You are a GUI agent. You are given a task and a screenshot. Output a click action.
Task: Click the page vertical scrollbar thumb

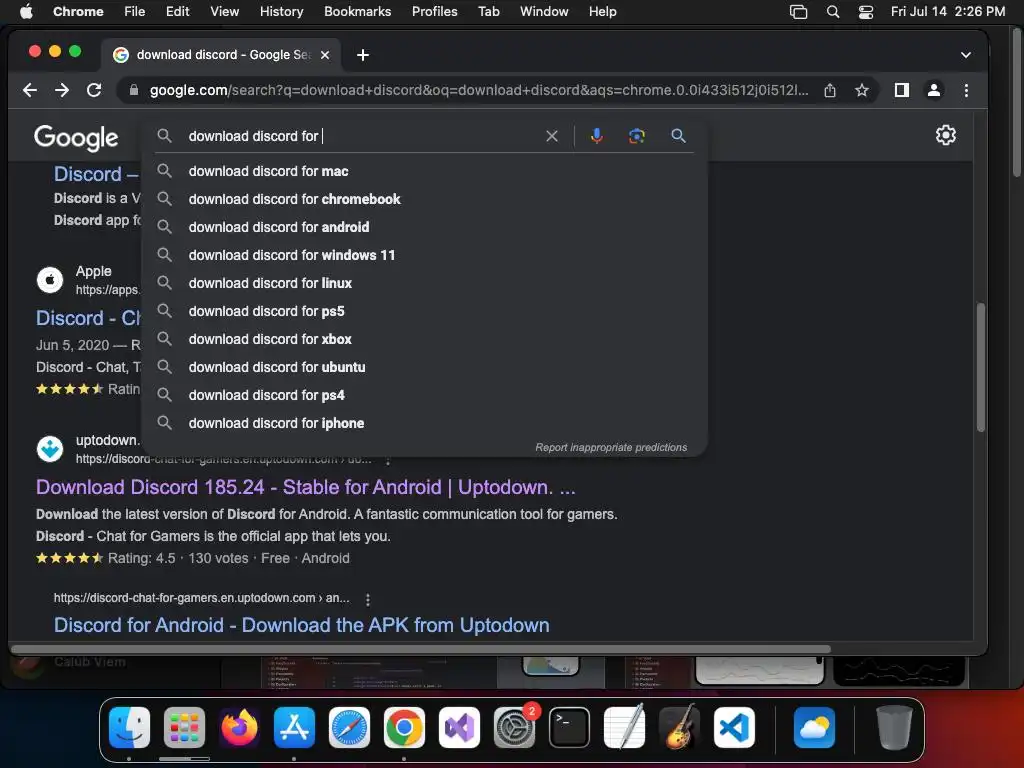point(980,367)
